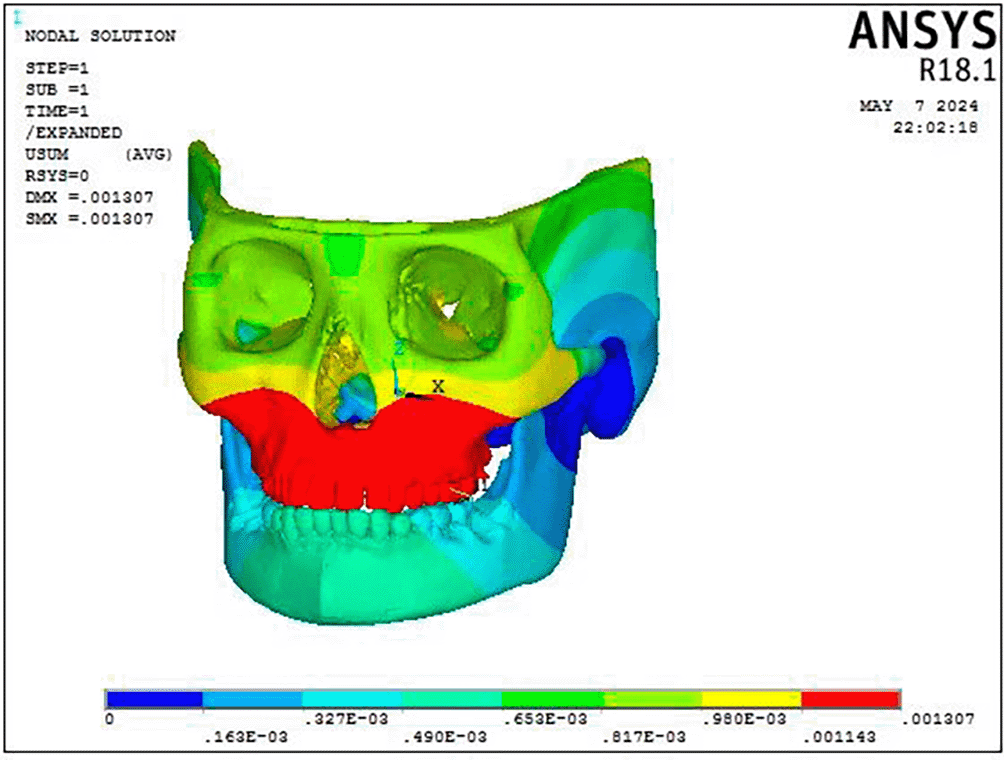Select the dark blue legend color band
1004x760 pixels.
(155, 699)
